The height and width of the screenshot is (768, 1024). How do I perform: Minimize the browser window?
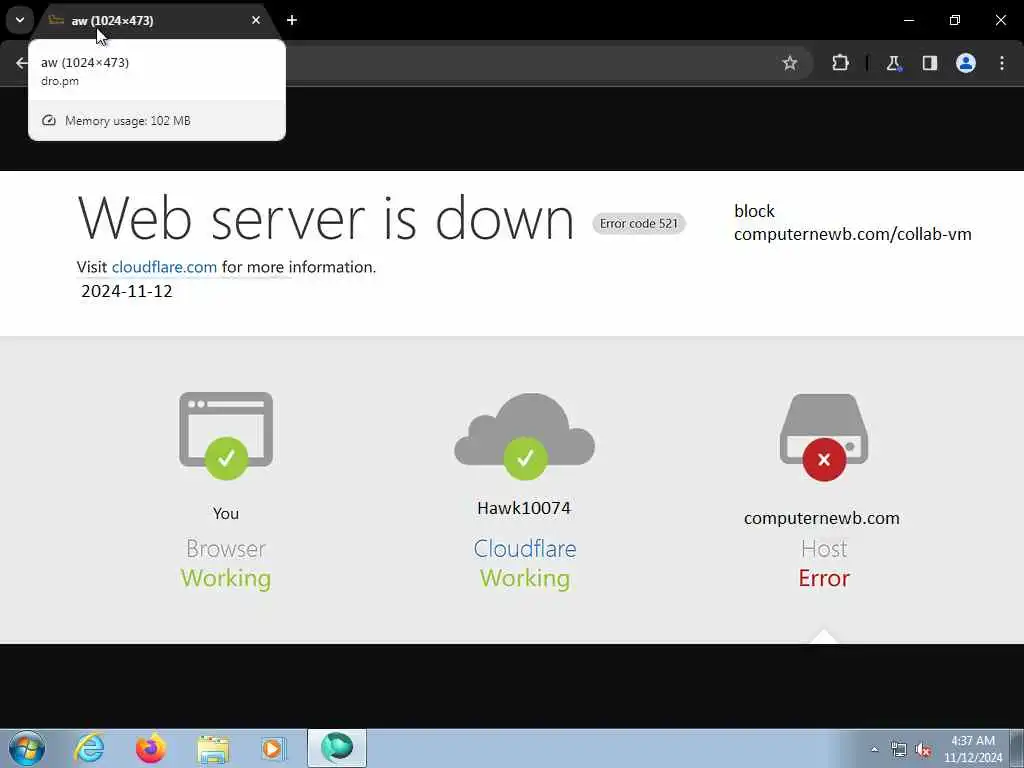click(x=908, y=20)
